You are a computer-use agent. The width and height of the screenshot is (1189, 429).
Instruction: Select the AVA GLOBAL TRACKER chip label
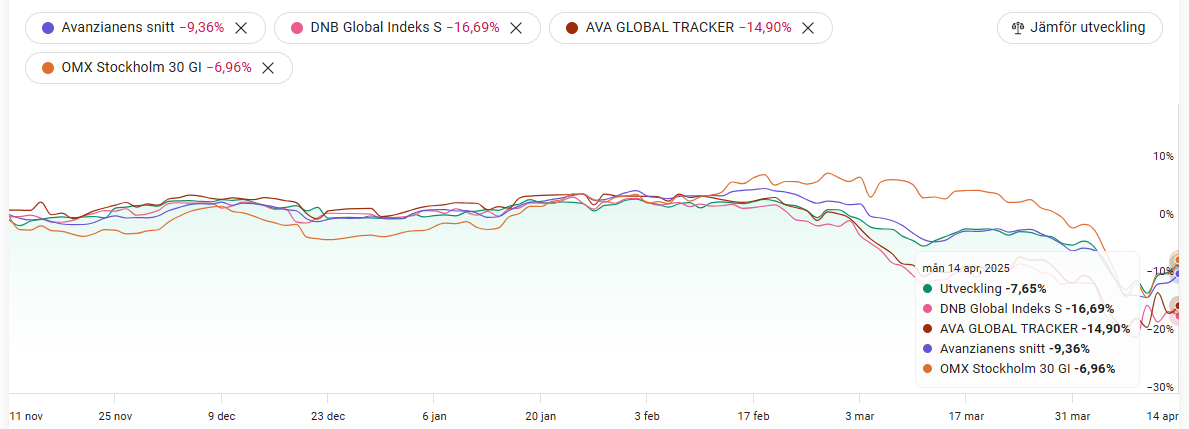pos(661,28)
